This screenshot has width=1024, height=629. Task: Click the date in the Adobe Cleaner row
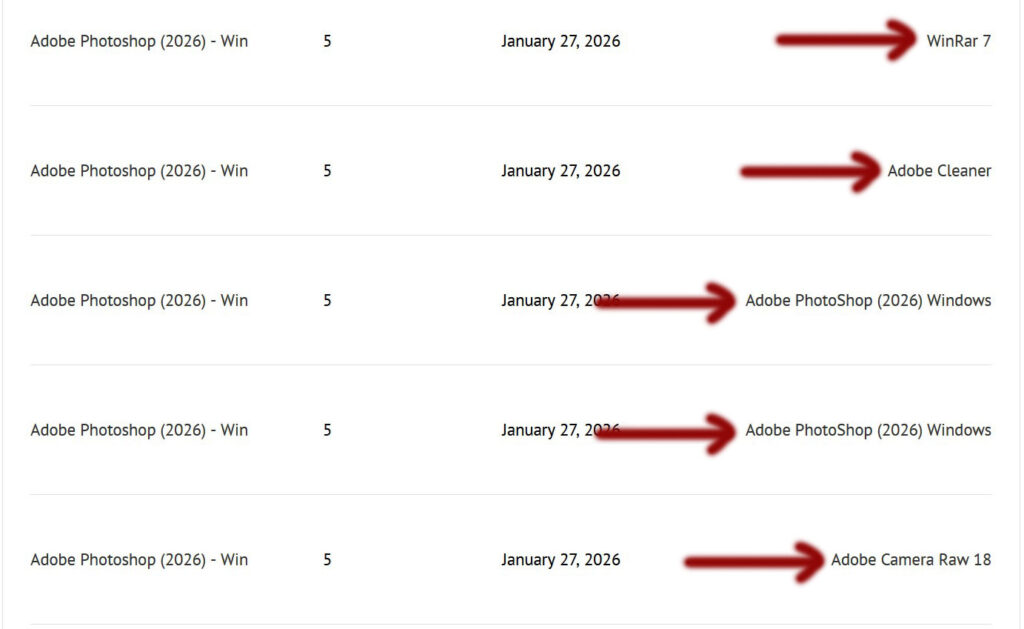[560, 171]
